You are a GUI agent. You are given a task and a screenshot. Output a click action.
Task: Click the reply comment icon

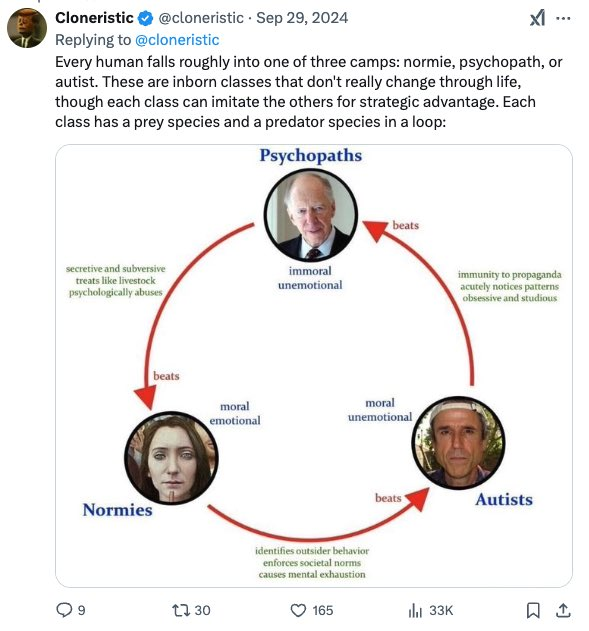pos(64,610)
